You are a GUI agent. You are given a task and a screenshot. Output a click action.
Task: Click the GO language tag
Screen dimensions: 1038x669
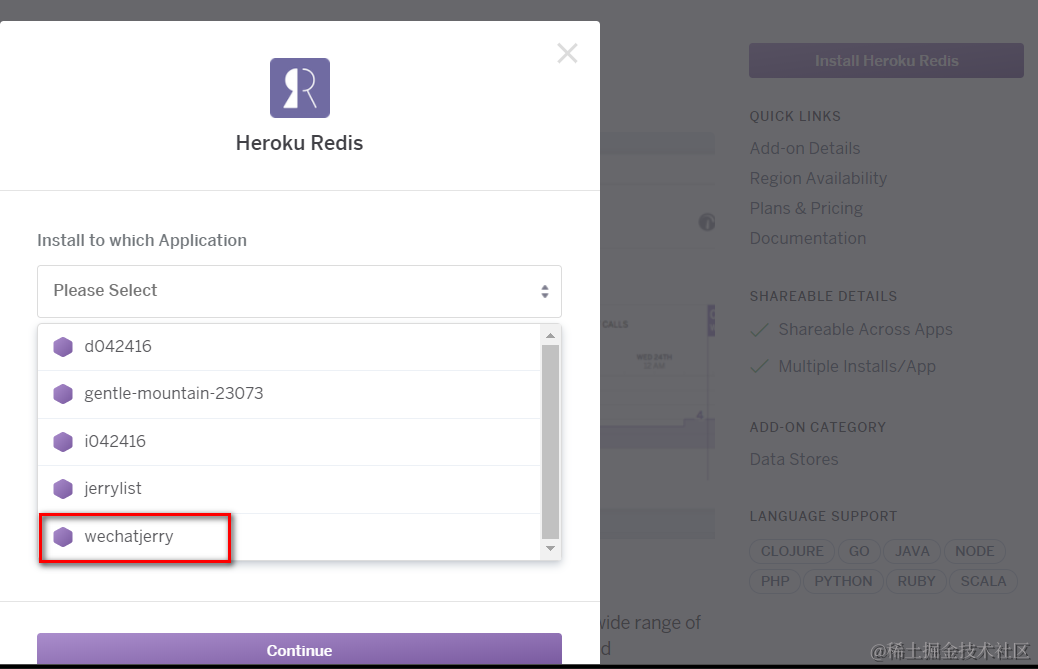click(x=859, y=551)
